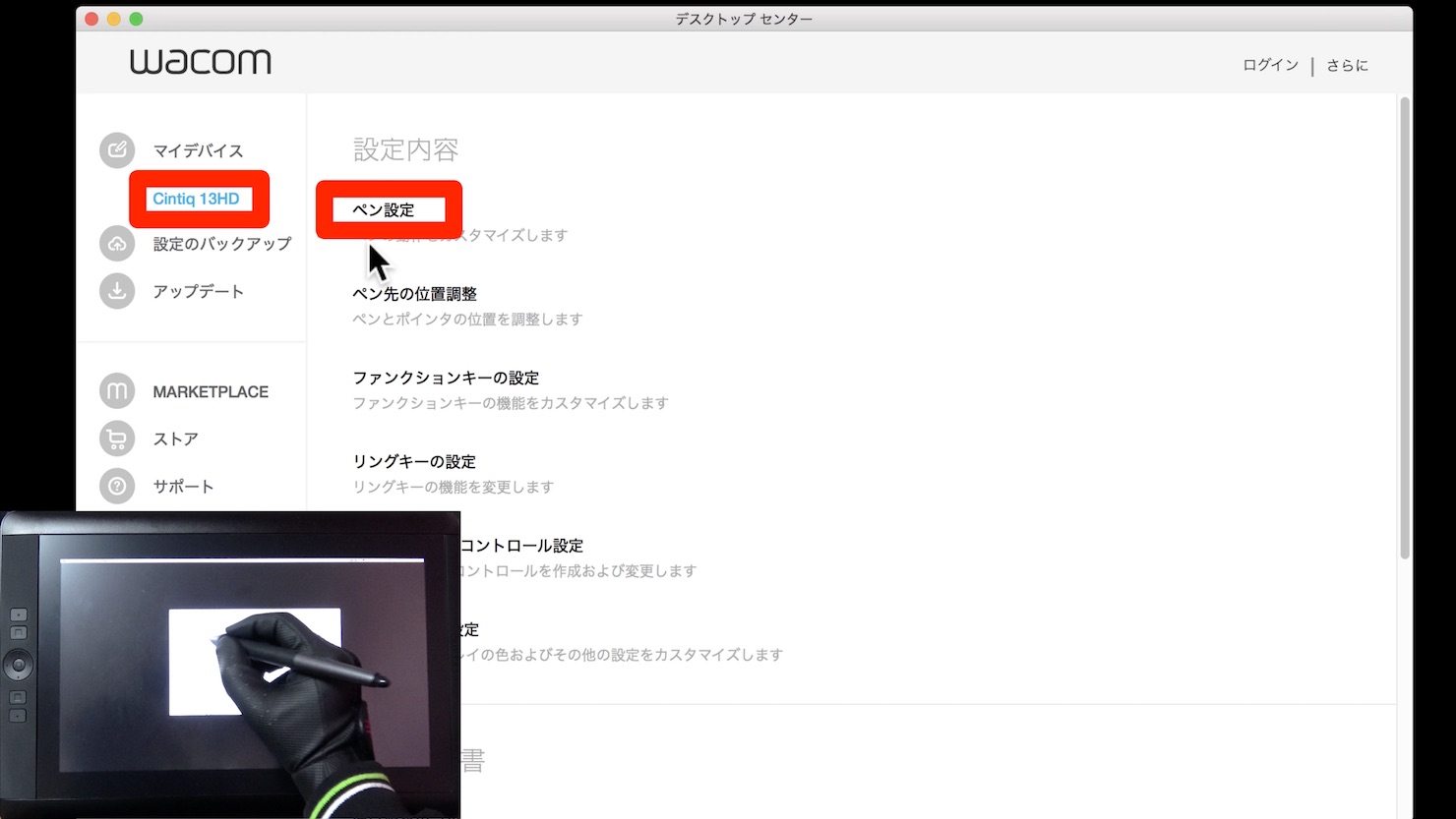This screenshot has height=819, width=1456.
Task: Click the cloud backup icon beside 設定のバックアップ
Action: (117, 244)
